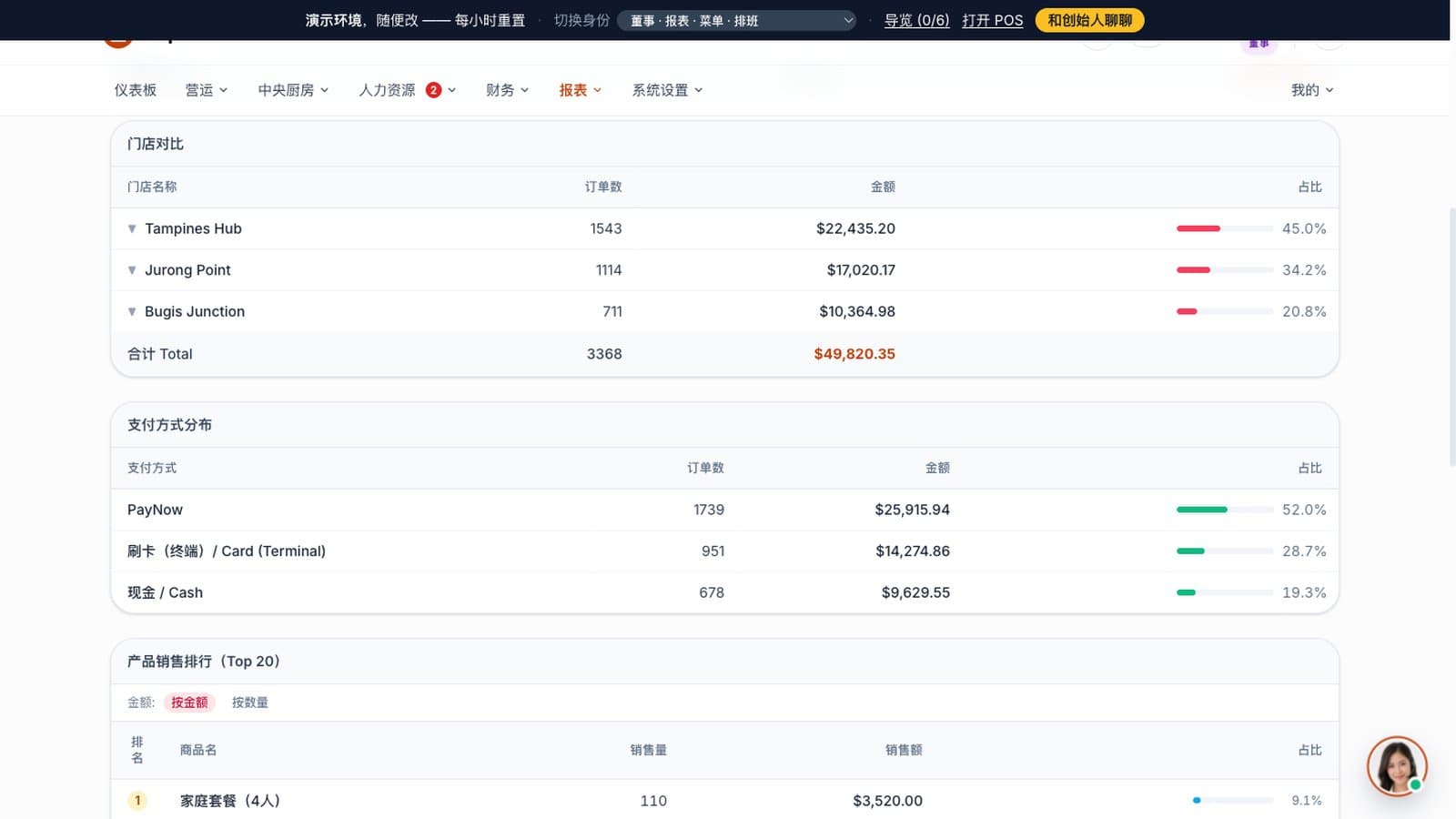Image resolution: width=1456 pixels, height=819 pixels.
Task: Click the 刷卡 Card (Terminal) 28.7% bar
Action: tap(1225, 551)
